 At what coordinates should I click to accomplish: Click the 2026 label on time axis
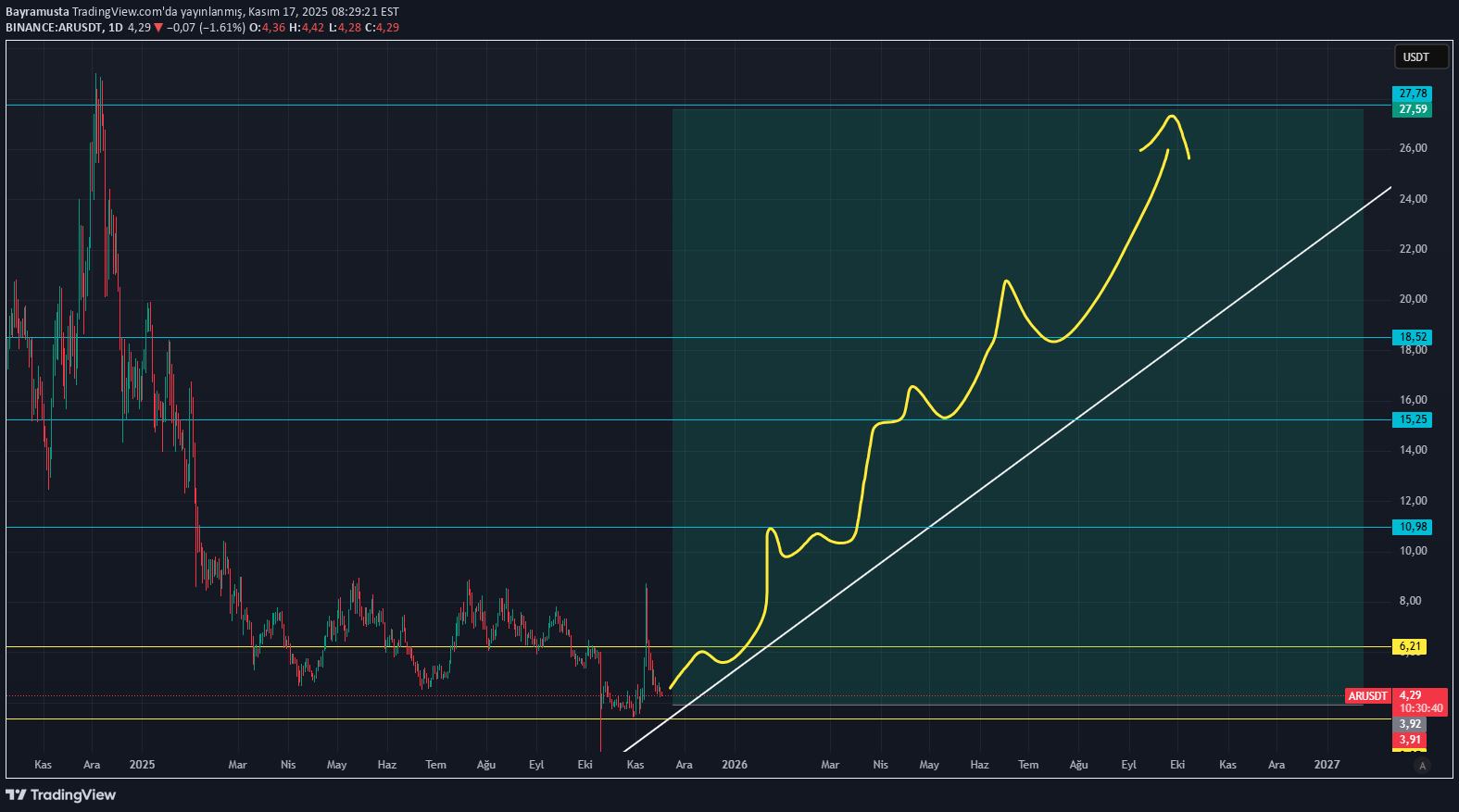pyautogui.click(x=735, y=765)
